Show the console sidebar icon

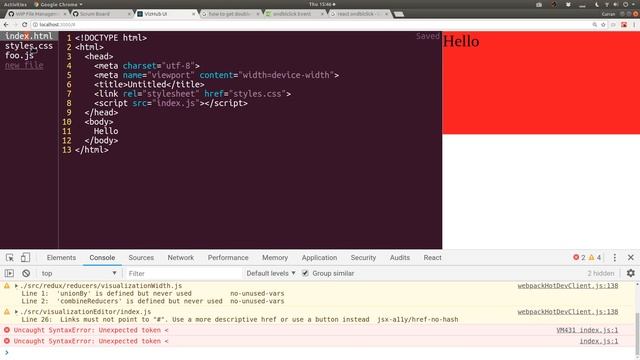tap(9, 273)
